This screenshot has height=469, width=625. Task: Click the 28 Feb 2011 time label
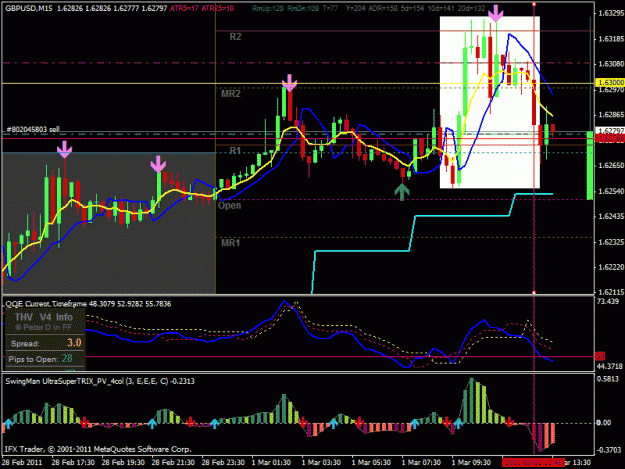click(22, 462)
